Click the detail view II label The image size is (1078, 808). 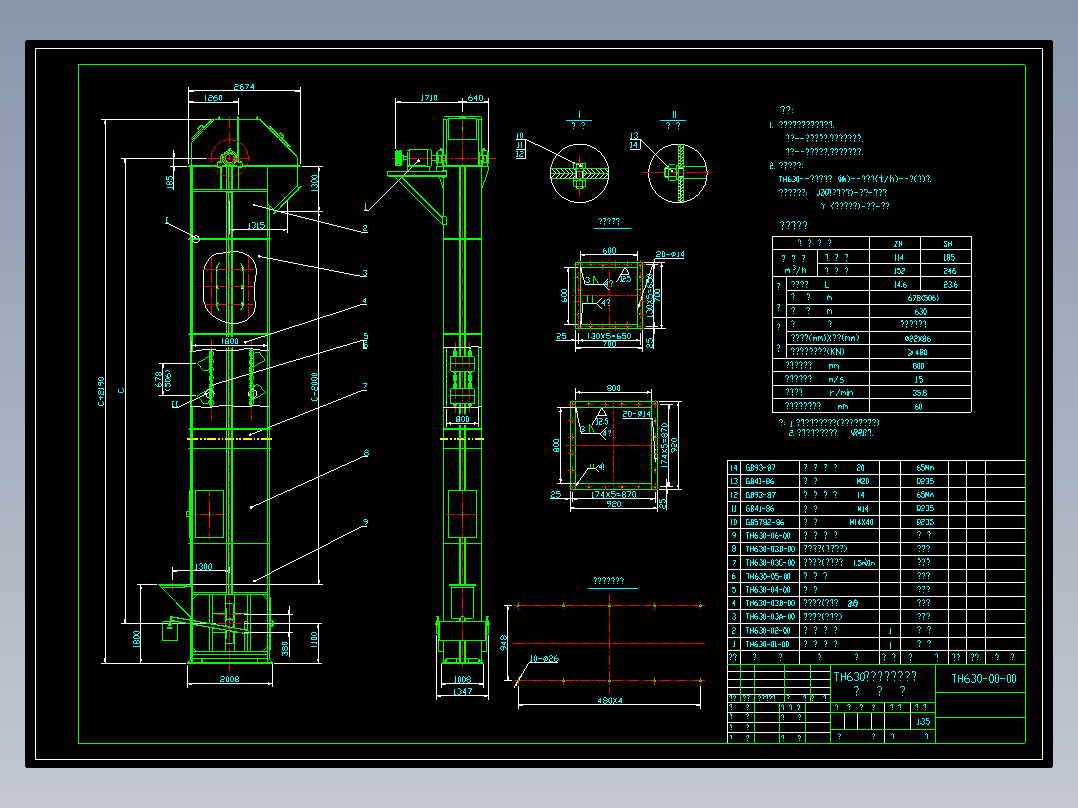point(674,115)
